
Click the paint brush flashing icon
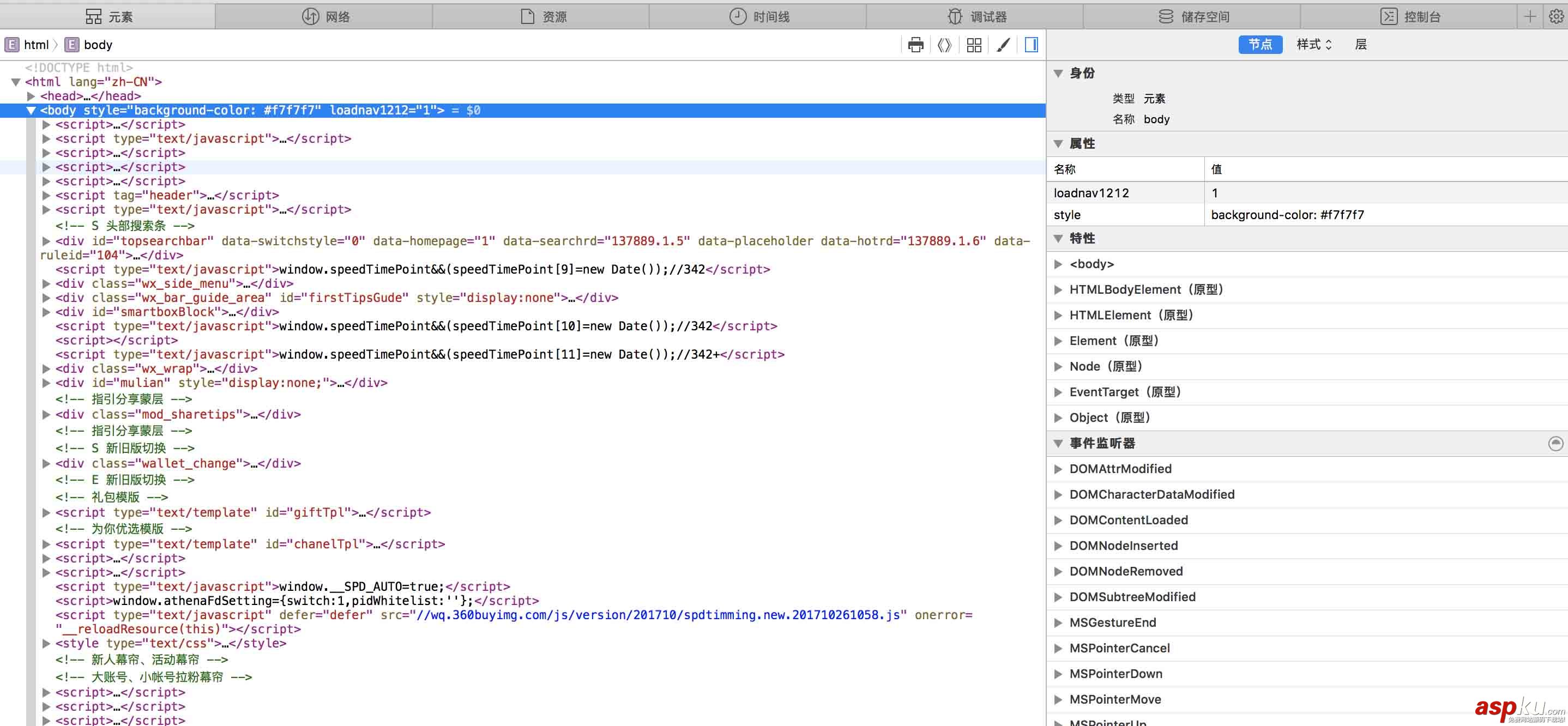pyautogui.click(x=1003, y=45)
